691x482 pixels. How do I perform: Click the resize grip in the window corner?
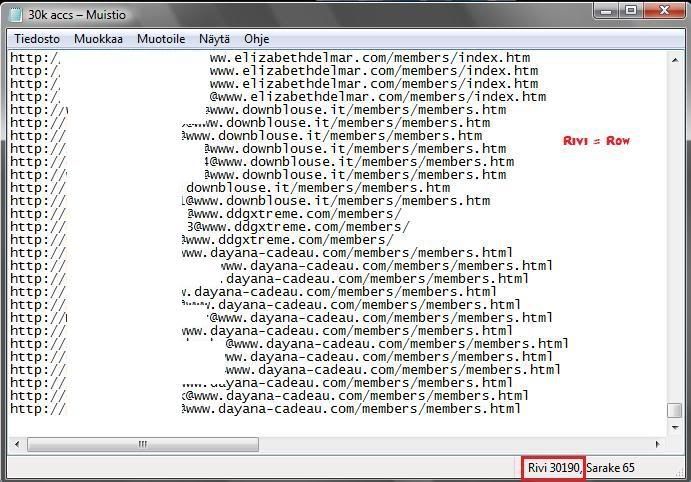tap(677, 469)
